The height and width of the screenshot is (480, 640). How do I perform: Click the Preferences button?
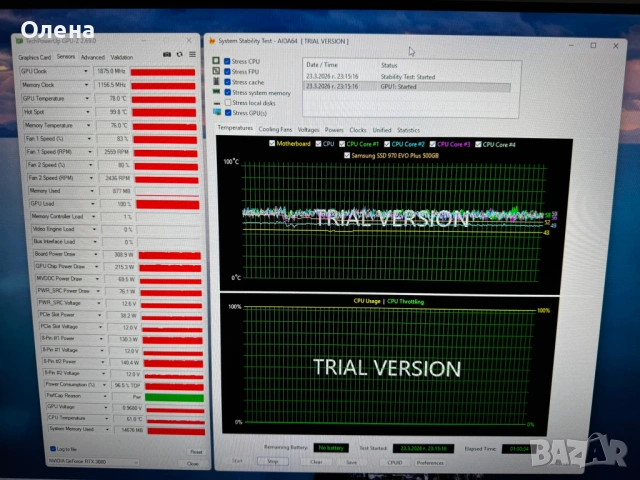pyautogui.click(x=429, y=462)
